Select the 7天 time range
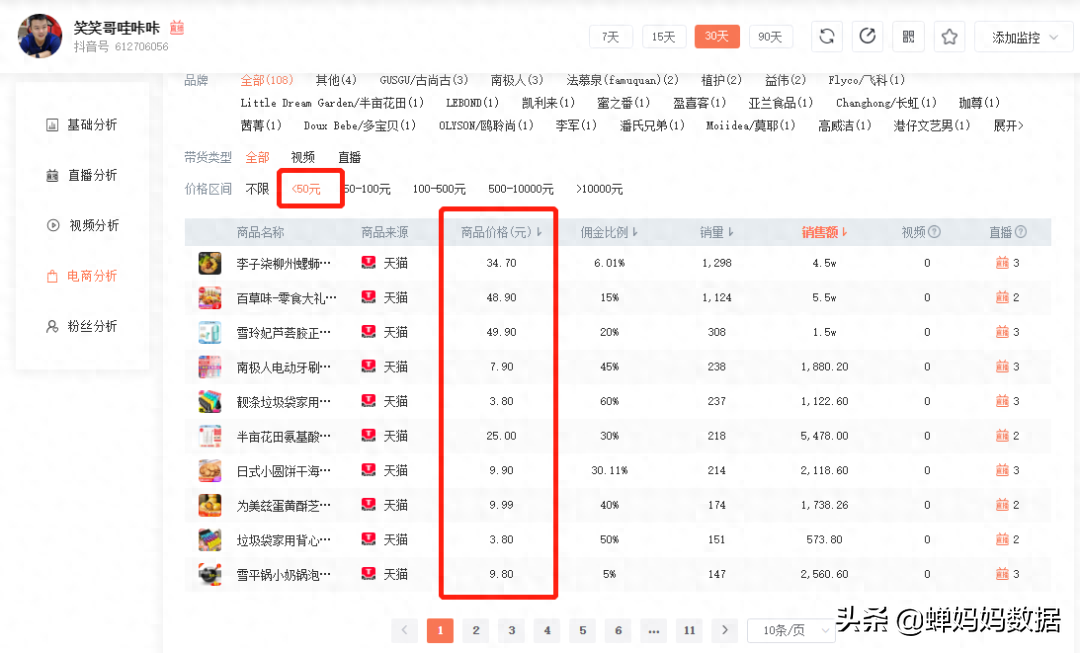 [x=611, y=37]
